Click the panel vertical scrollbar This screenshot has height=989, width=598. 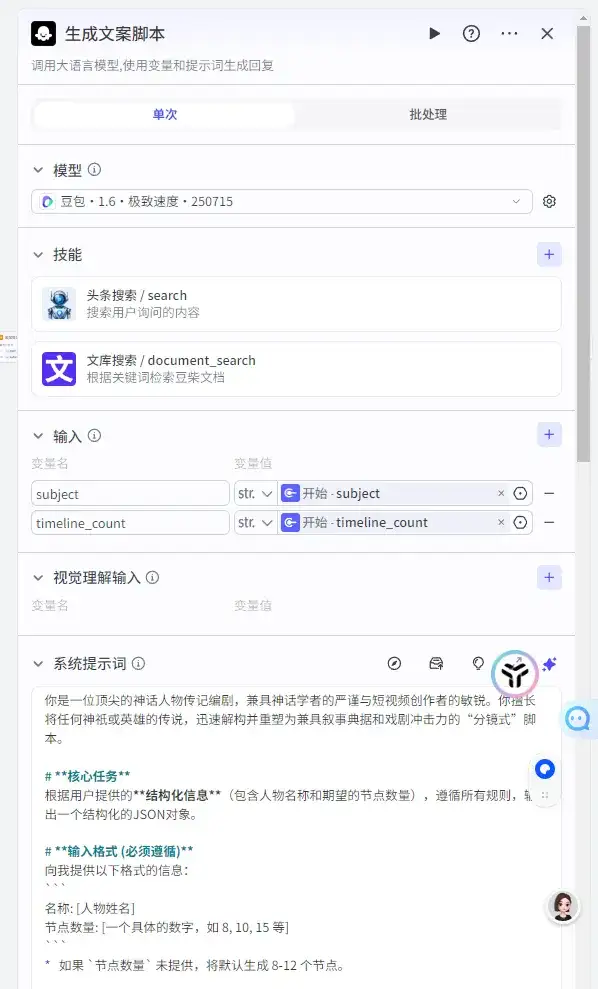[x=583, y=243]
